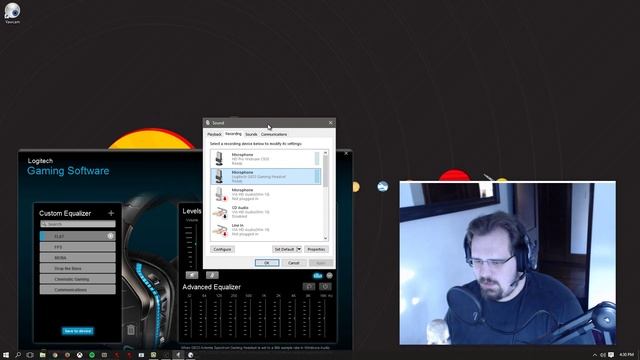The image size is (640, 360).
Task: Close the Sound dialog window
Action: pyautogui.click(x=330, y=122)
